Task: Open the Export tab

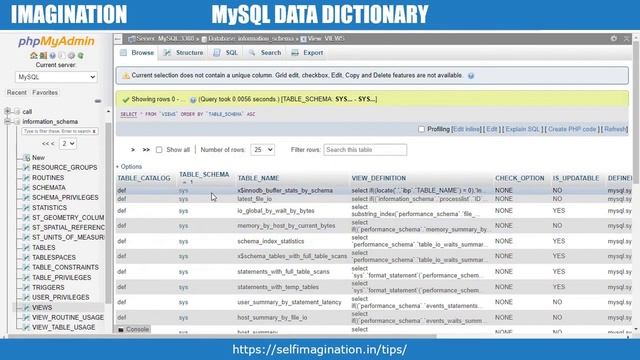Action: click(307, 53)
